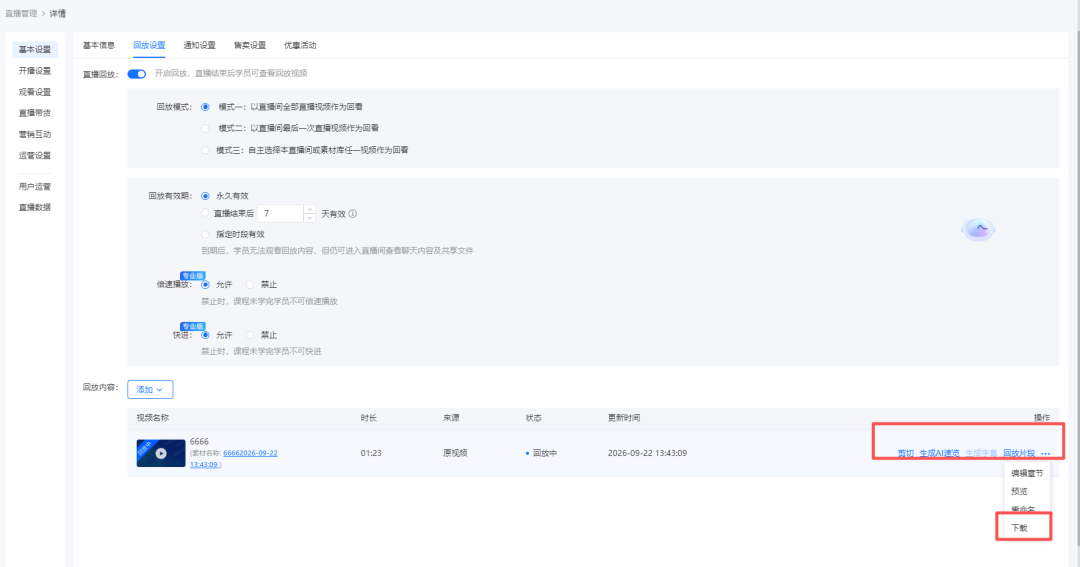Select 模式一 full live video replay mode
The image size is (1080, 567).
coord(205,107)
